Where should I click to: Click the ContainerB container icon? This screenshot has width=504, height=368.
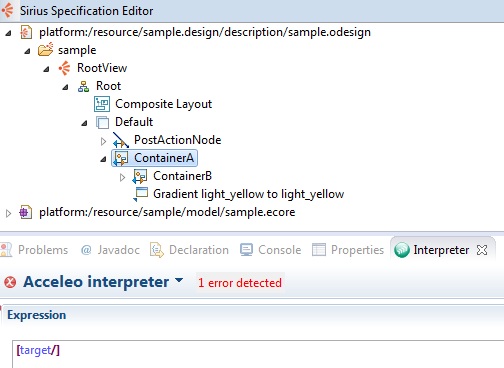click(140, 176)
